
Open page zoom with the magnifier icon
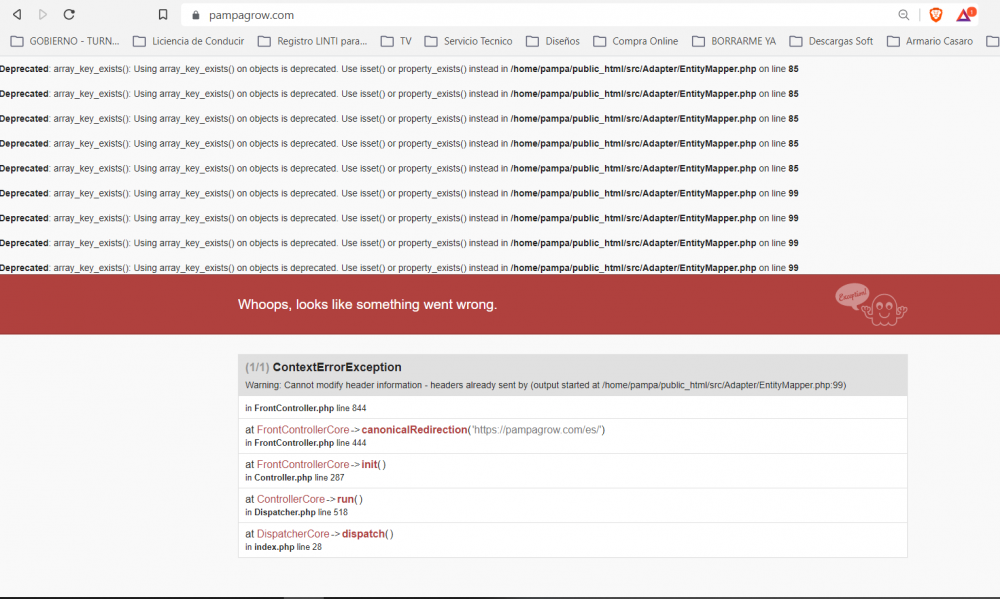coord(903,14)
